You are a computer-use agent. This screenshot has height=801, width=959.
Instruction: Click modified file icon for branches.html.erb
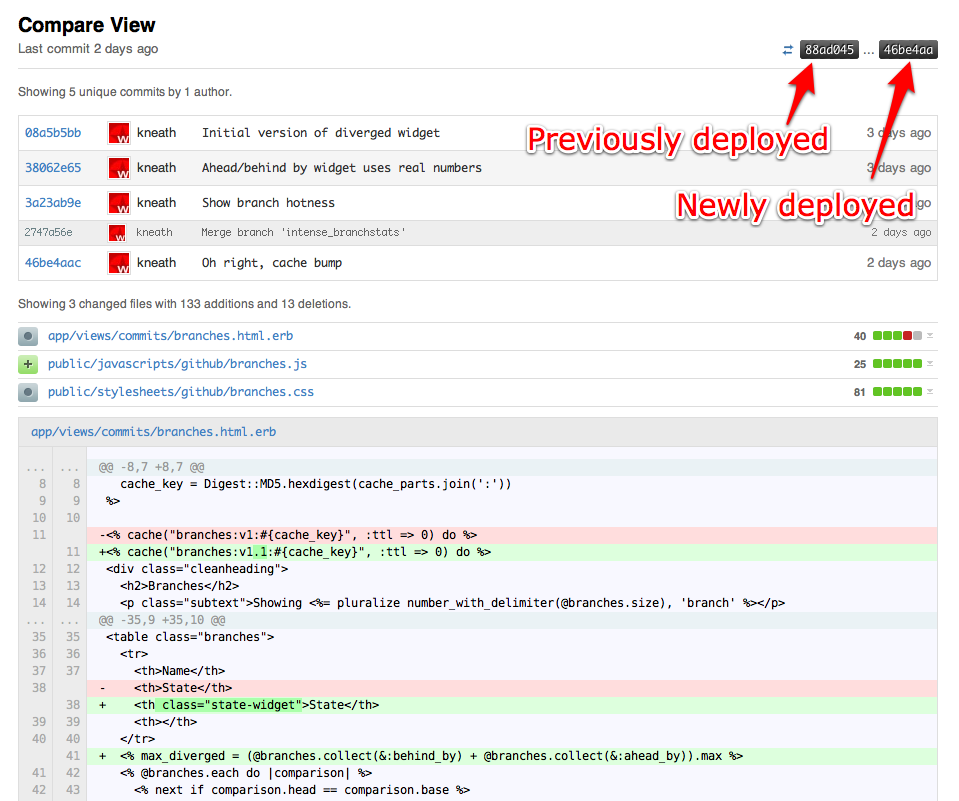pyautogui.click(x=28, y=336)
